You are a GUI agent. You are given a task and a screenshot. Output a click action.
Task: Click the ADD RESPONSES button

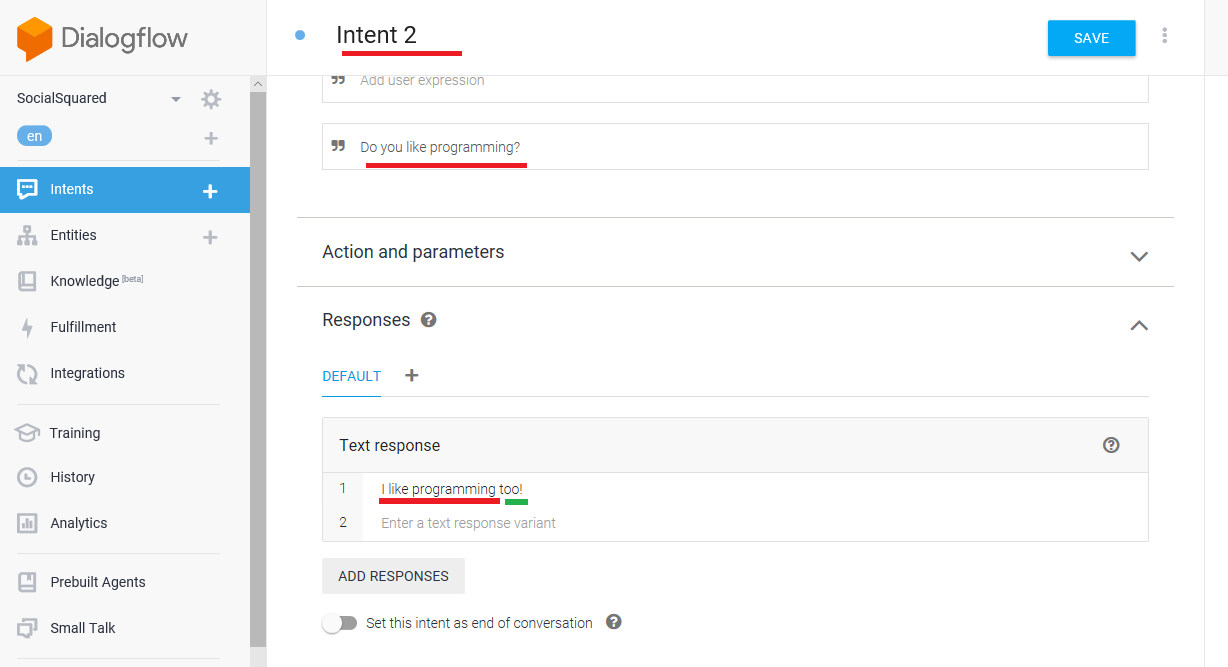coord(393,576)
